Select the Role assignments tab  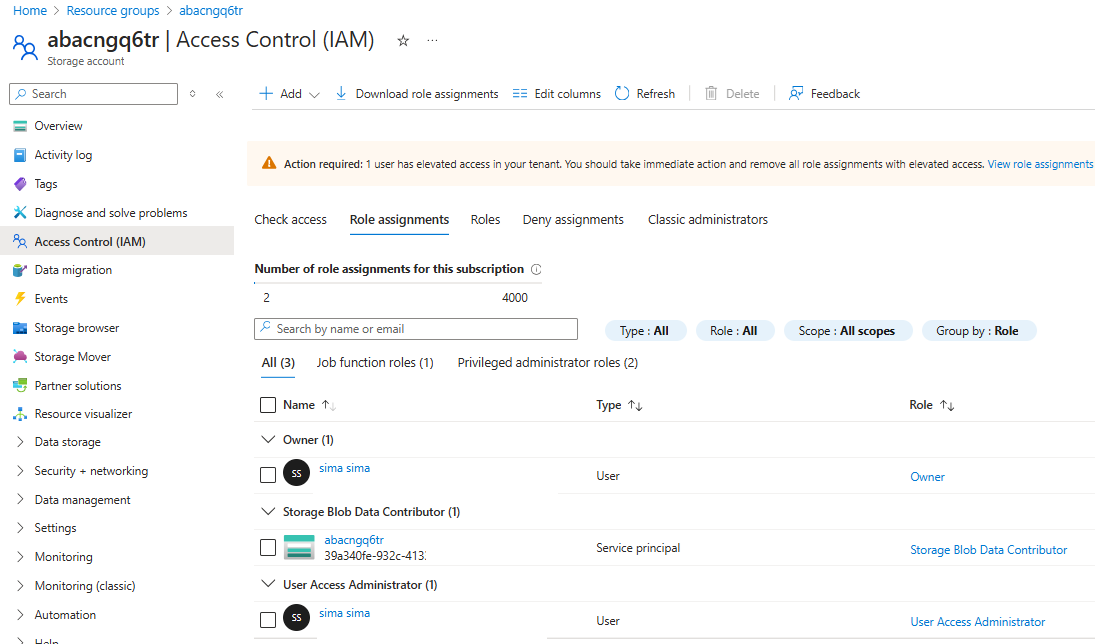click(399, 219)
